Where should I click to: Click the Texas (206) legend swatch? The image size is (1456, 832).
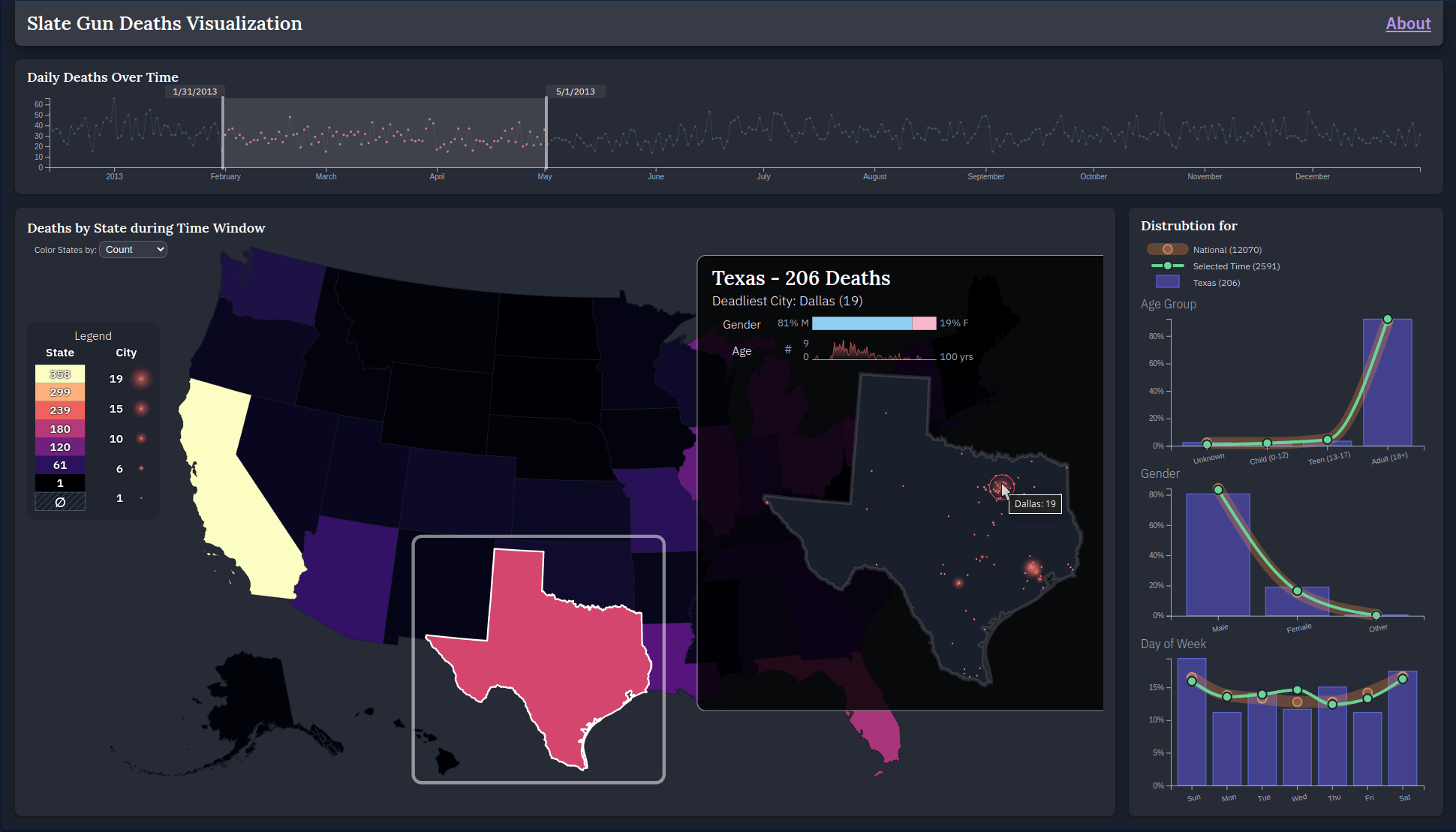click(1167, 282)
